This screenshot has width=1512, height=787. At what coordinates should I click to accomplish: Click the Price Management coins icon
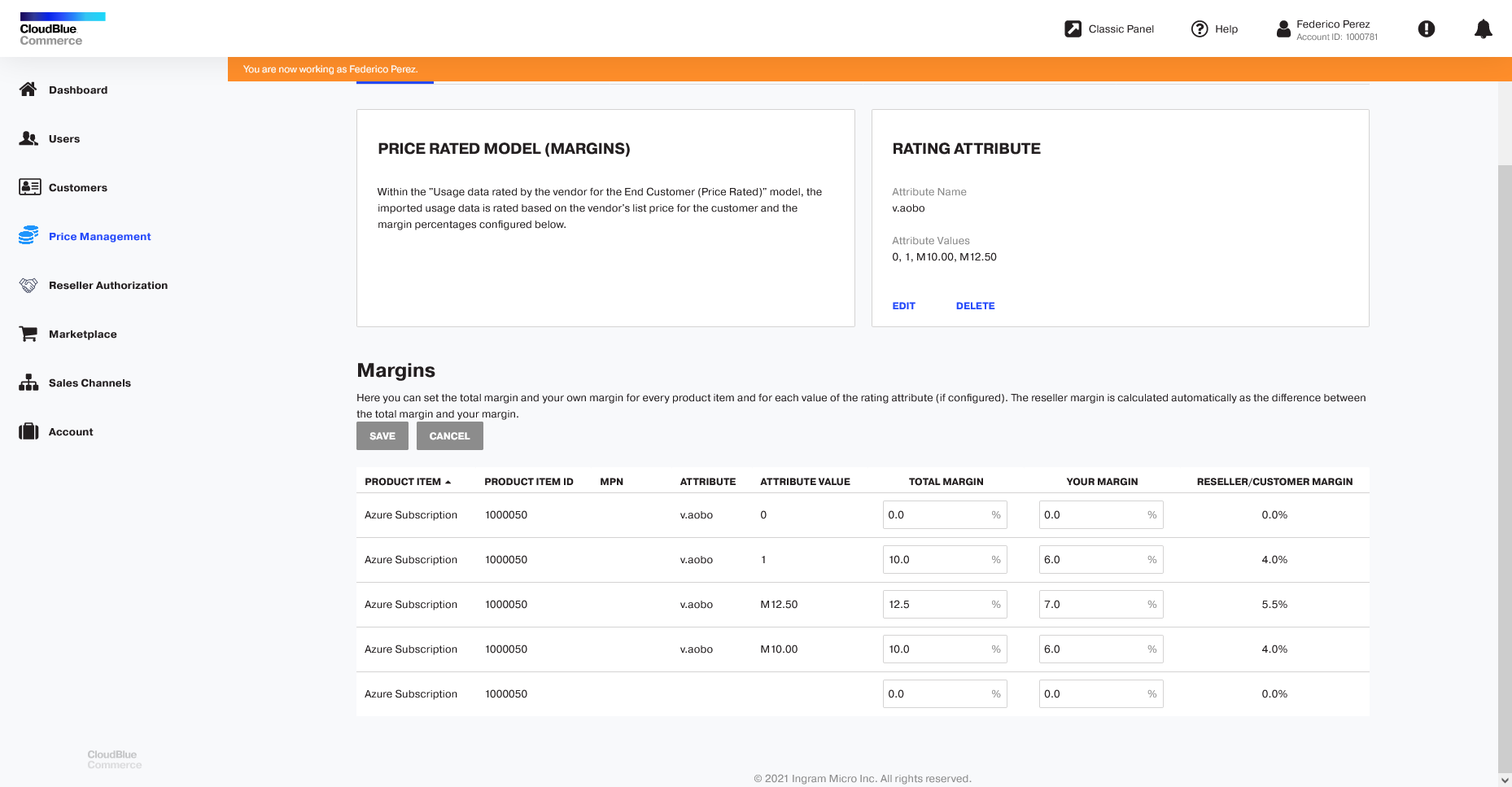[28, 236]
